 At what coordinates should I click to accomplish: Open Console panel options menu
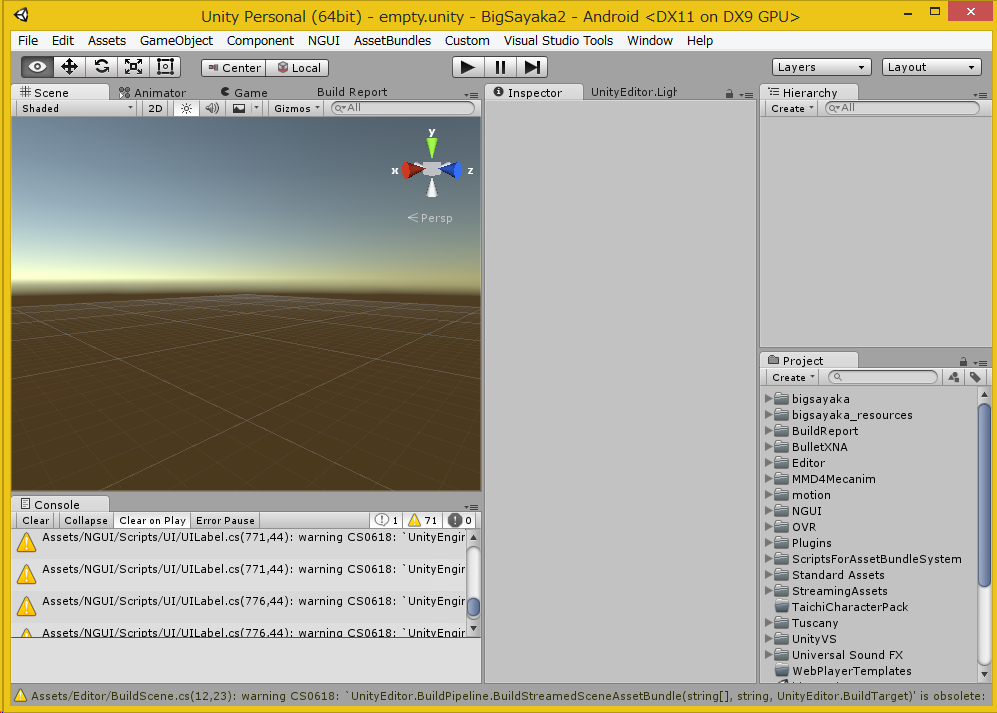coord(471,507)
